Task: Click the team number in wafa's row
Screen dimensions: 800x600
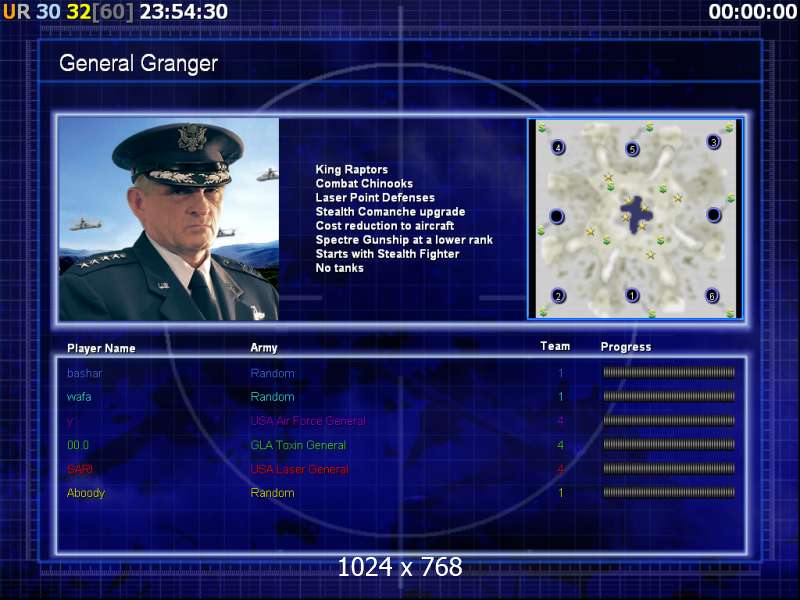Action: [x=561, y=396]
